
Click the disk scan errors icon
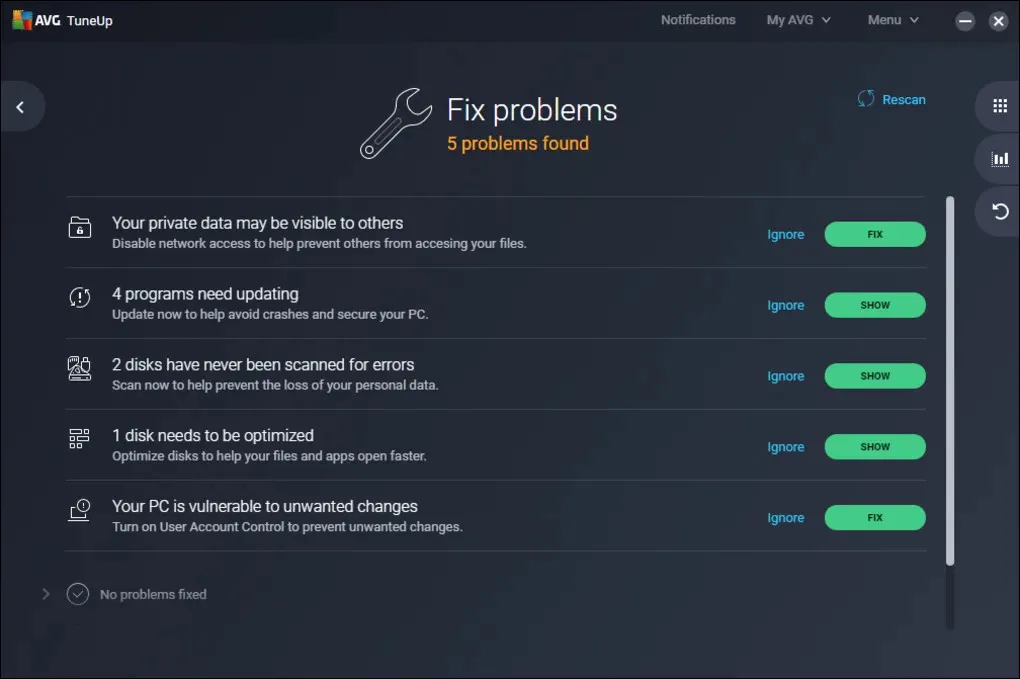click(x=79, y=369)
